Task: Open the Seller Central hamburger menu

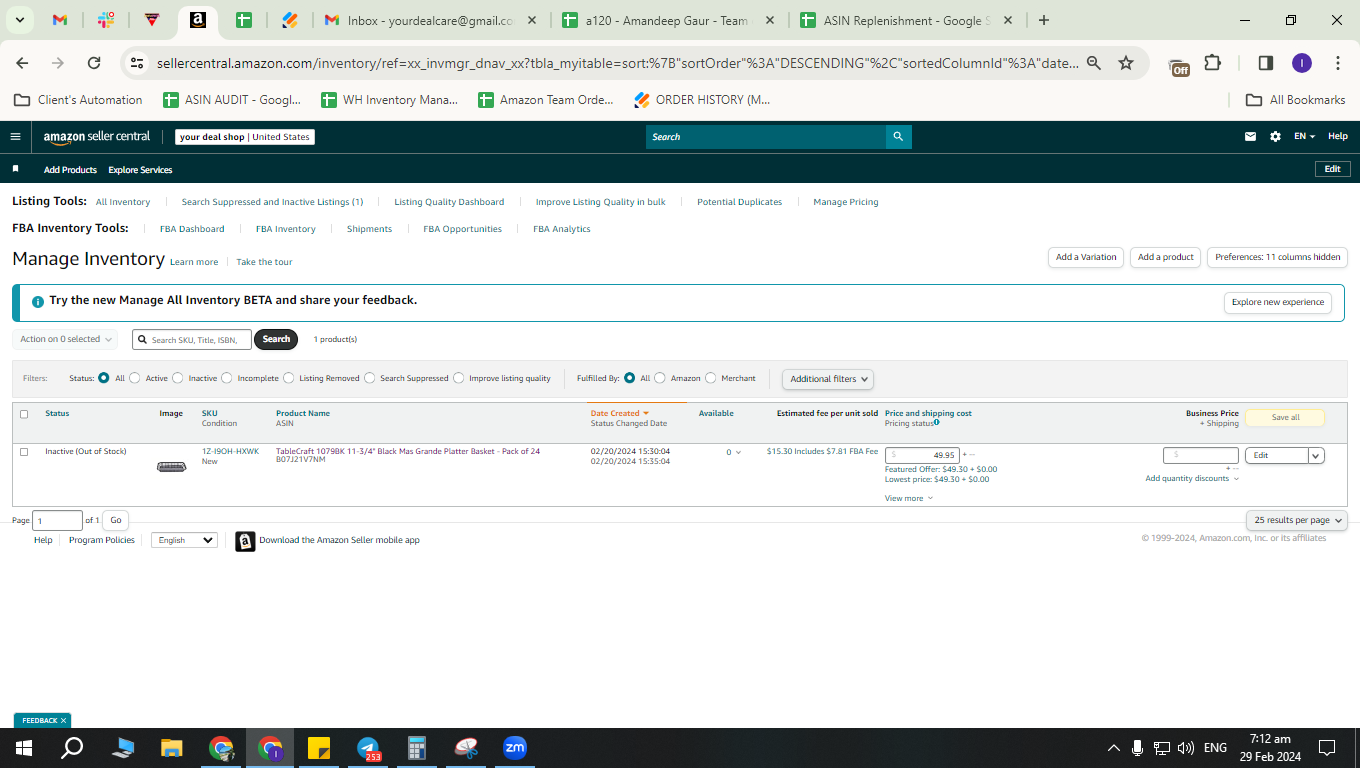Action: [x=15, y=137]
